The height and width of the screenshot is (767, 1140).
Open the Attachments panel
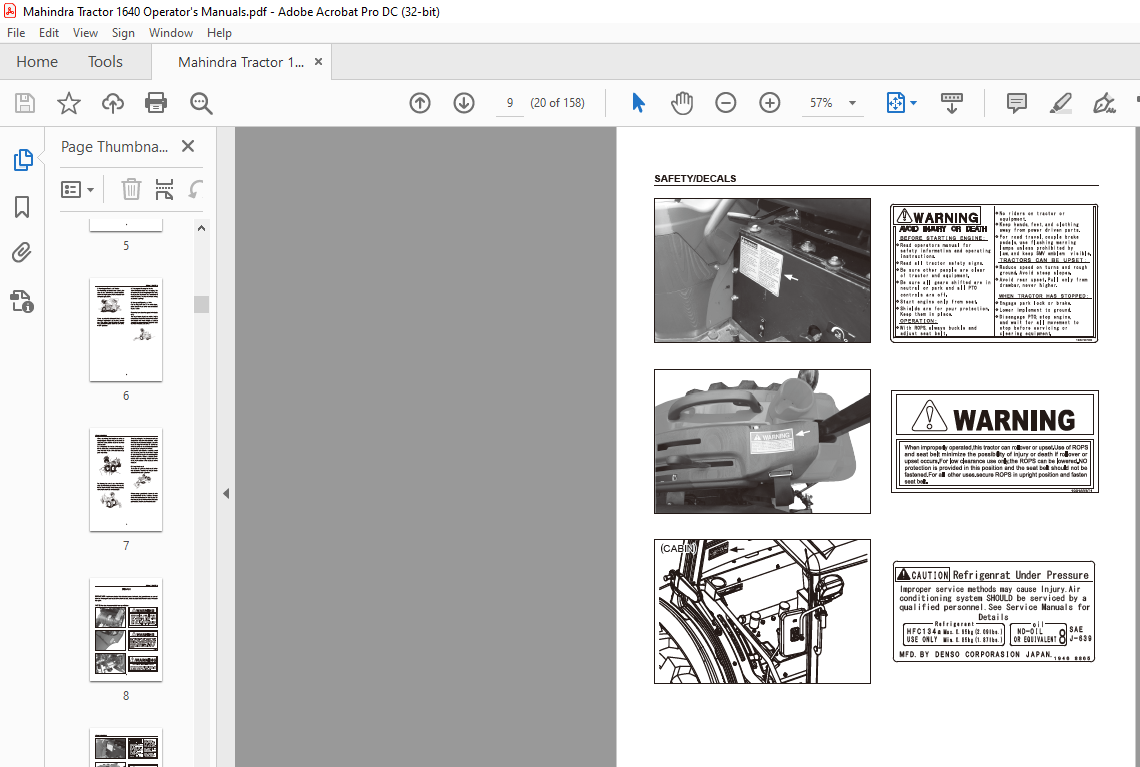(22, 253)
